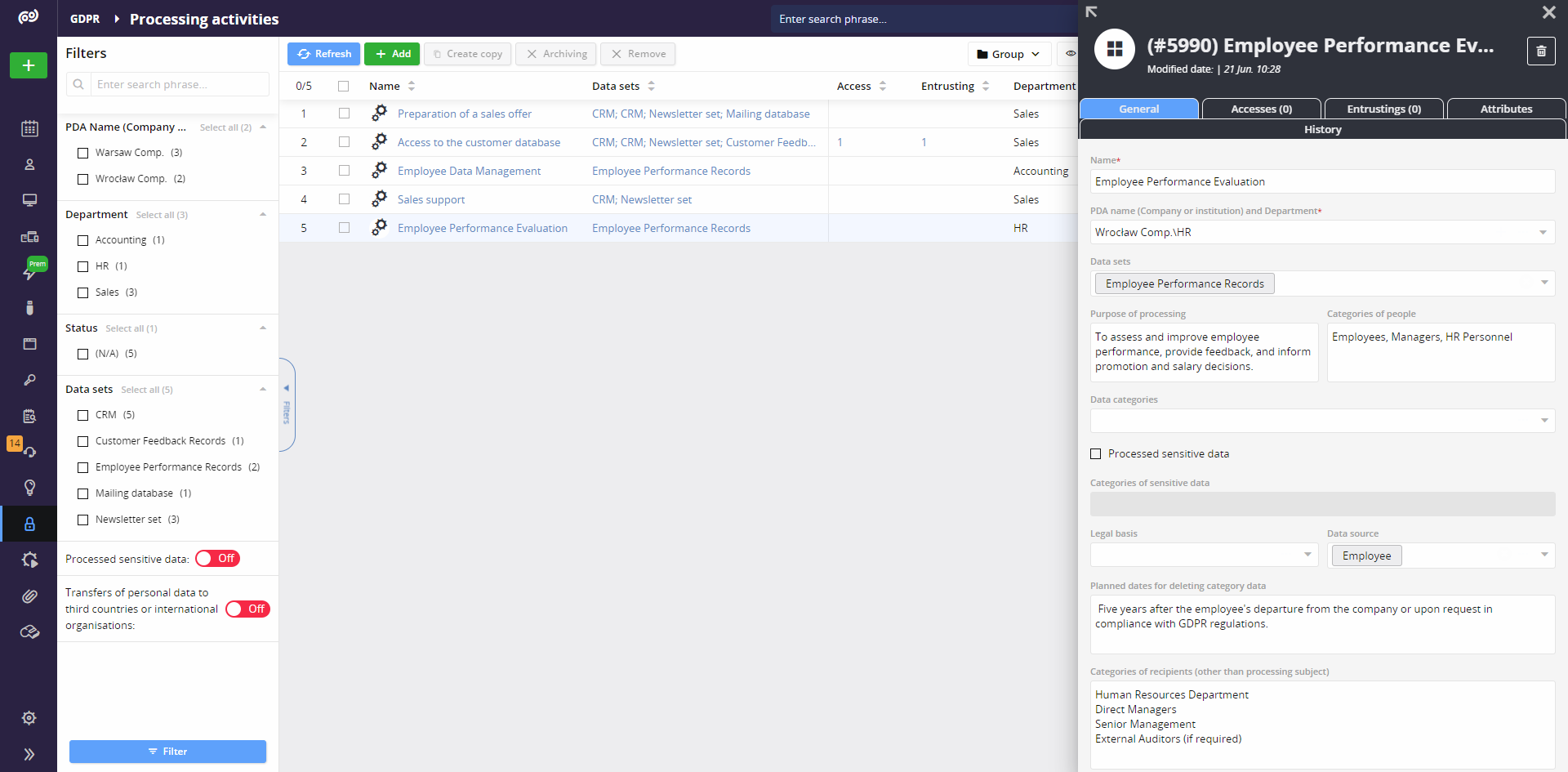Image resolution: width=1568 pixels, height=772 pixels.
Task: Click the Name field in details panel
Action: tap(1322, 181)
